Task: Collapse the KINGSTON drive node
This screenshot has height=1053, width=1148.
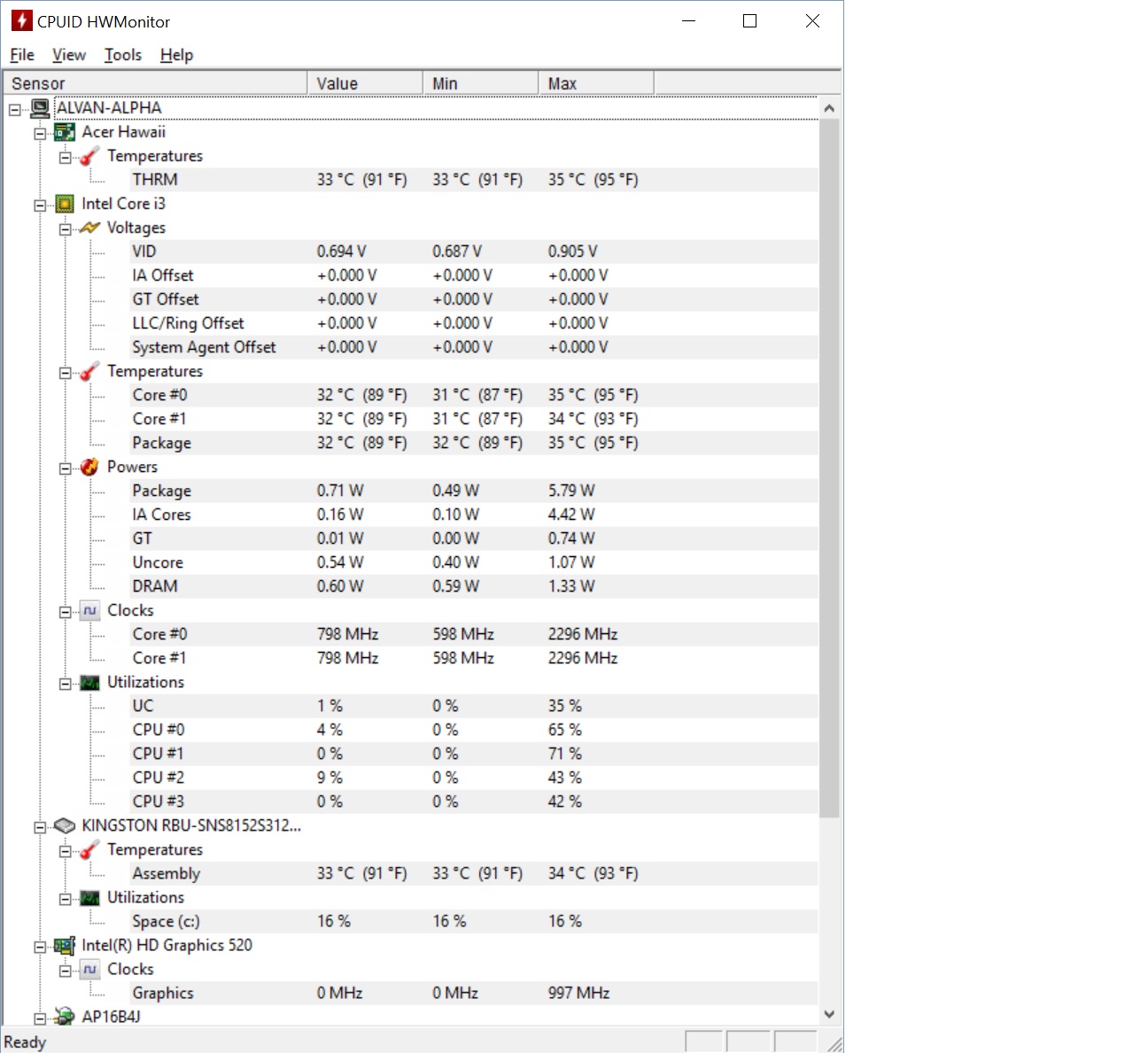Action: click(x=40, y=827)
